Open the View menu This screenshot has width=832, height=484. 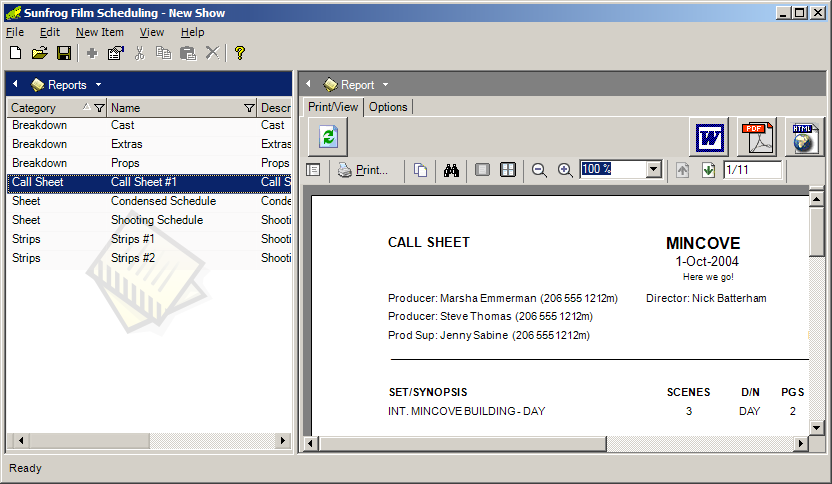(x=152, y=32)
